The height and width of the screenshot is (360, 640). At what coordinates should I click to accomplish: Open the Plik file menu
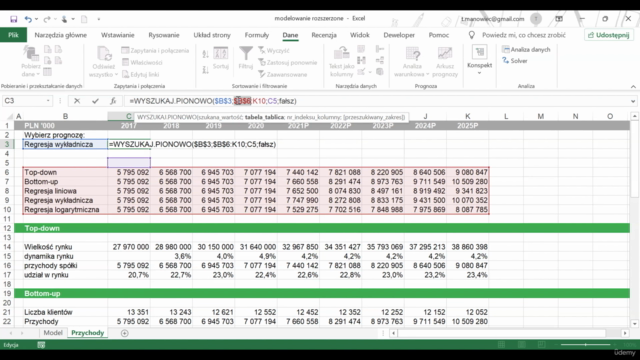(x=13, y=35)
